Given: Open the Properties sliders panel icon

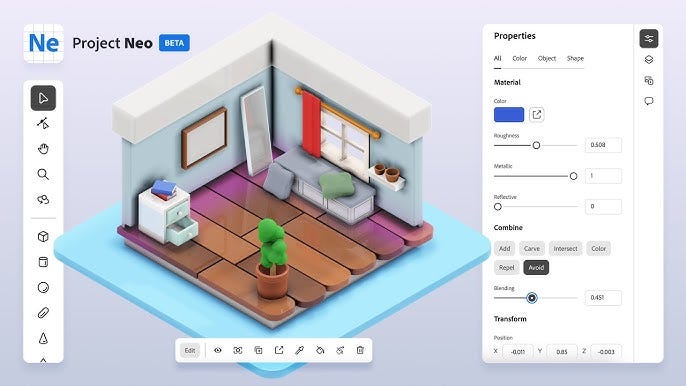Looking at the screenshot, I should point(649,39).
